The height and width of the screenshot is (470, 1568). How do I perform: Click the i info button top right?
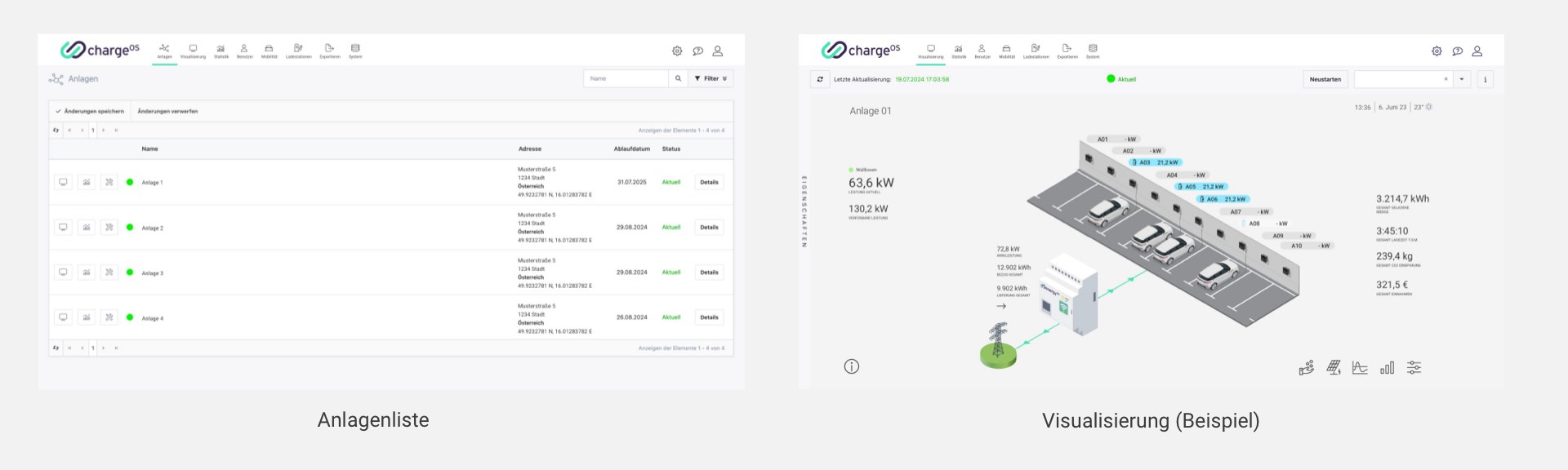point(1486,79)
